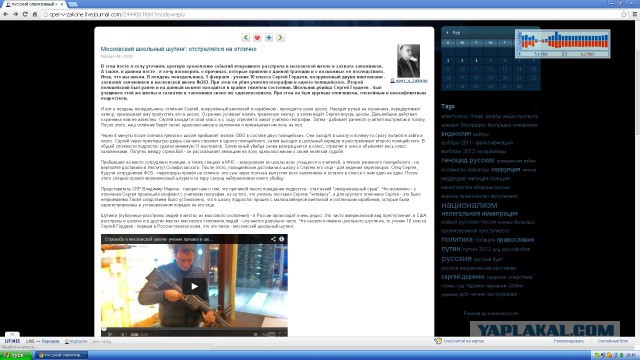The height and width of the screenshot is (360, 640).
Task: Open the author's userpic
Action: [x=408, y=61]
